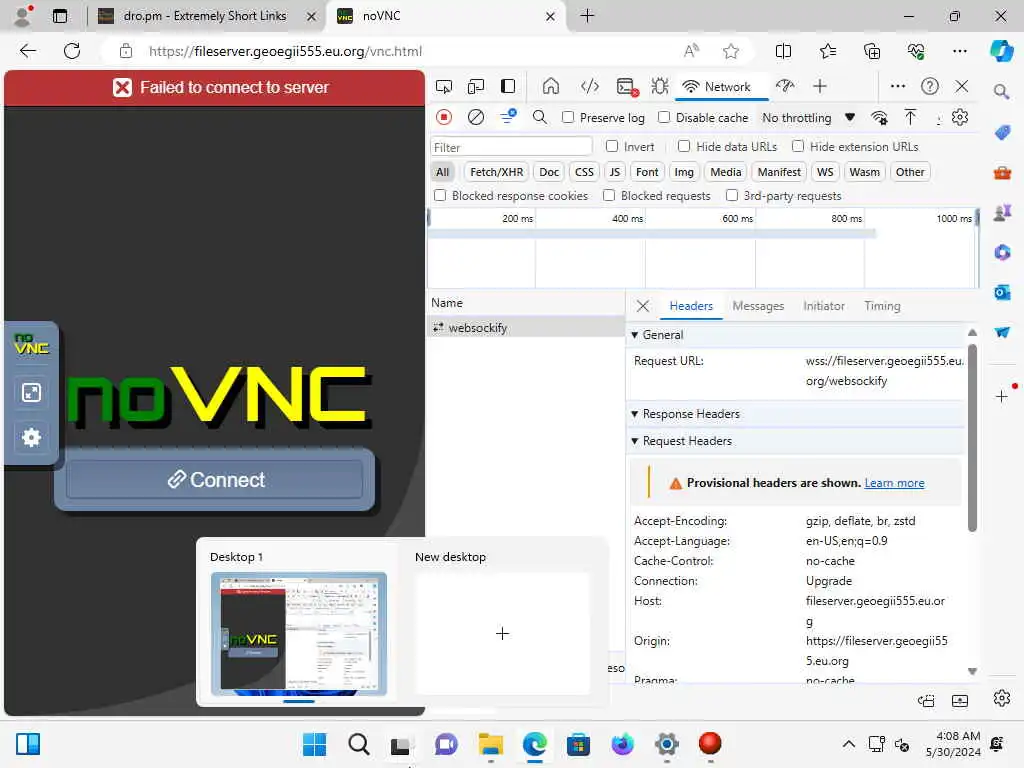Open the No throttling dropdown

pyautogui.click(x=808, y=118)
